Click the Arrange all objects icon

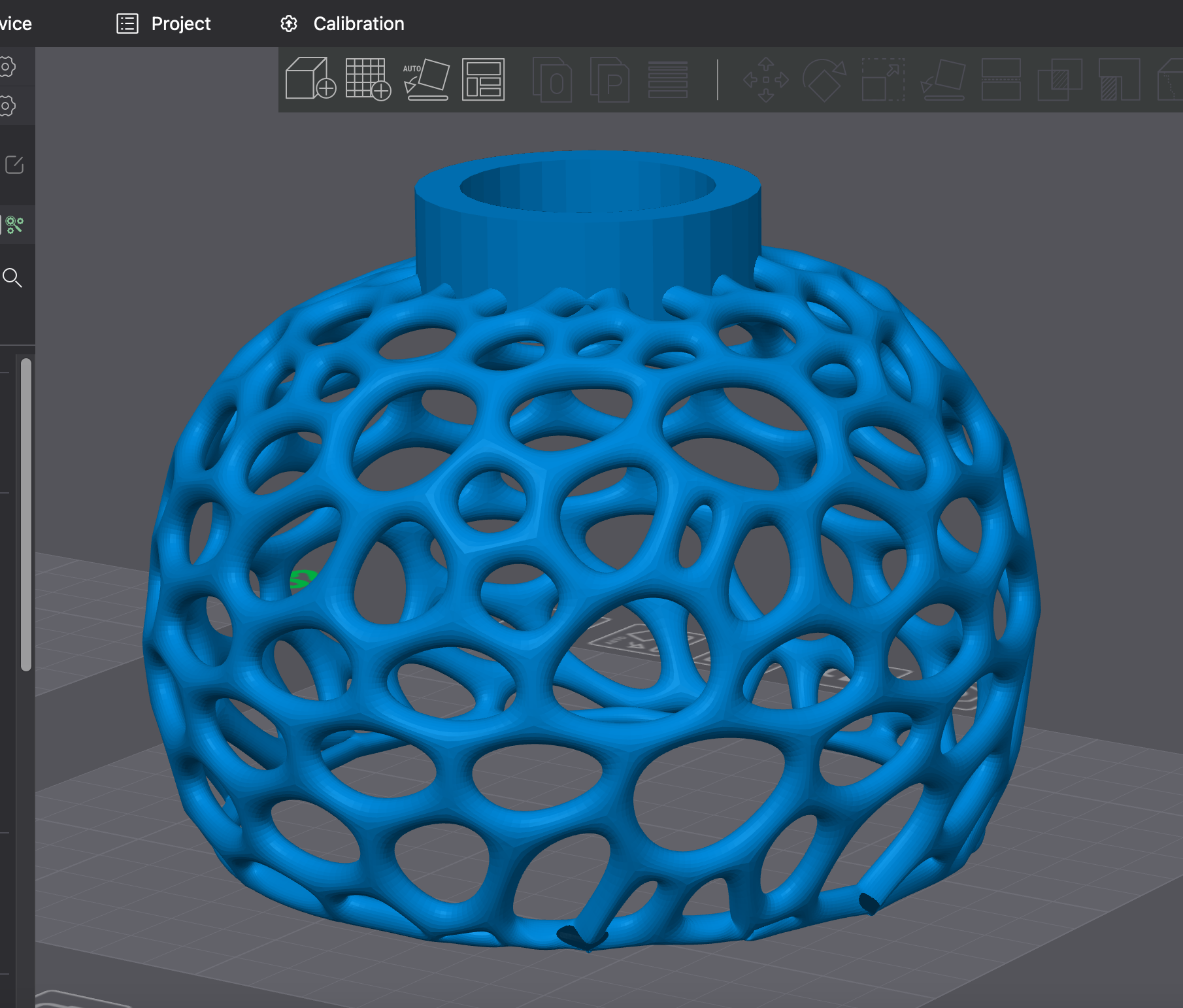pyautogui.click(x=483, y=79)
